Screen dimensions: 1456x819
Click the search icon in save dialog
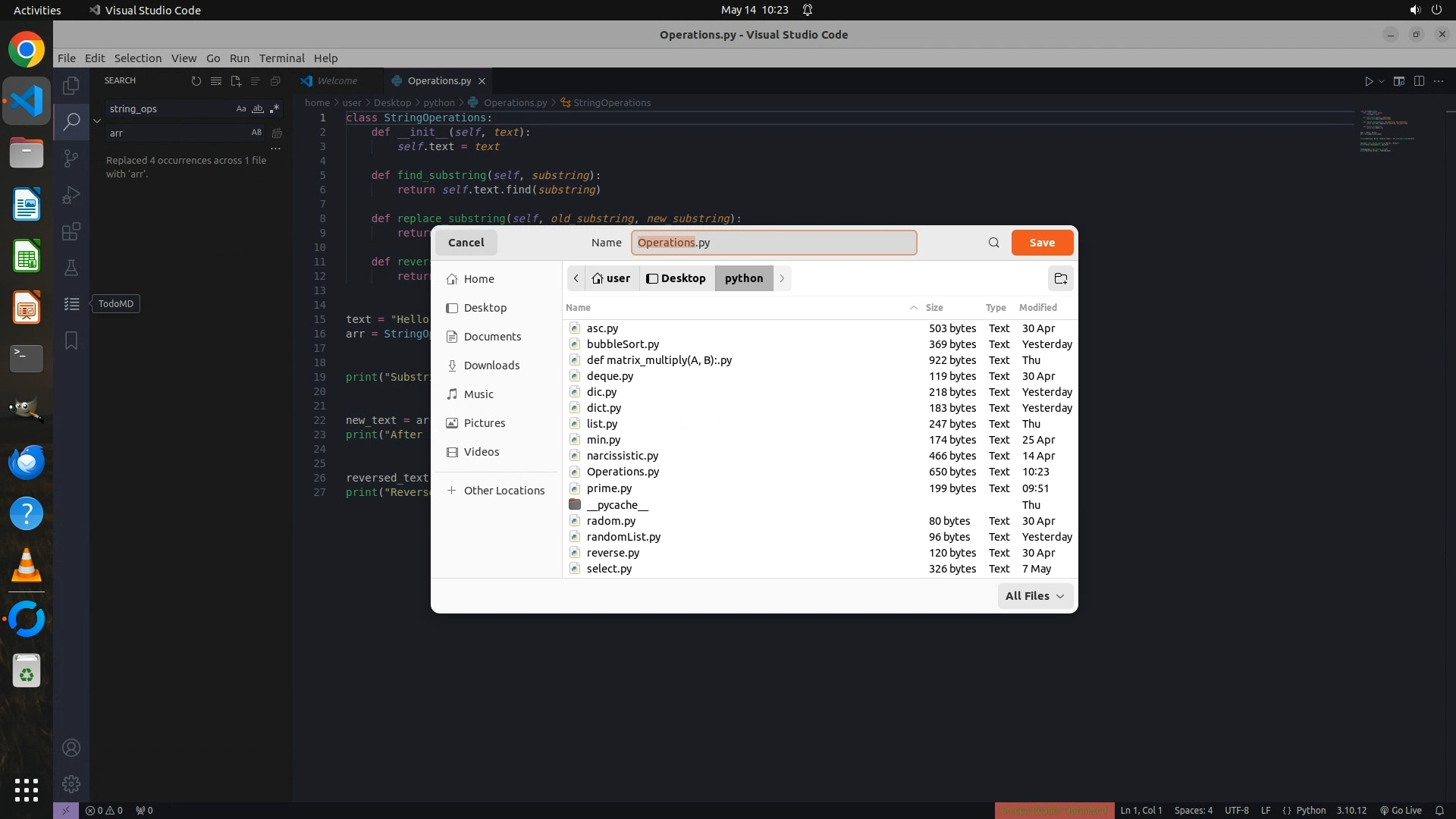(993, 243)
